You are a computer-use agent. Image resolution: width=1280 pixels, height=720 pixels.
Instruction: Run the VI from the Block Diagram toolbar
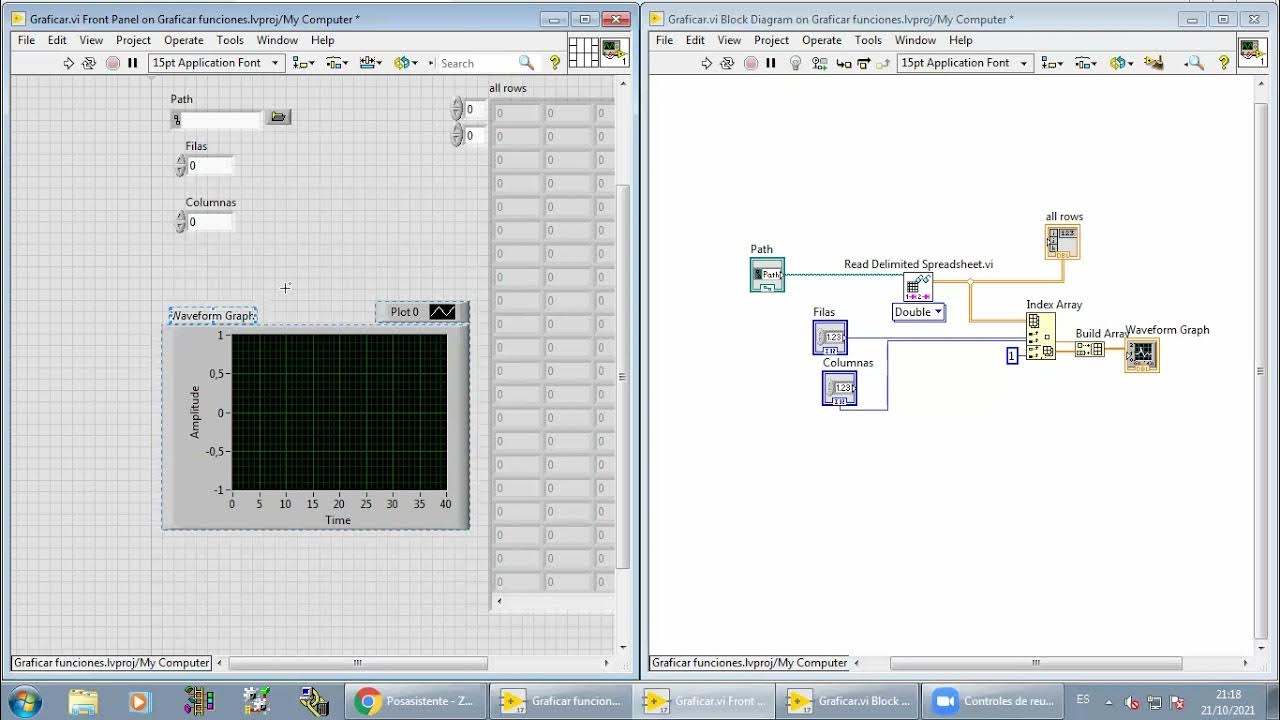click(707, 63)
